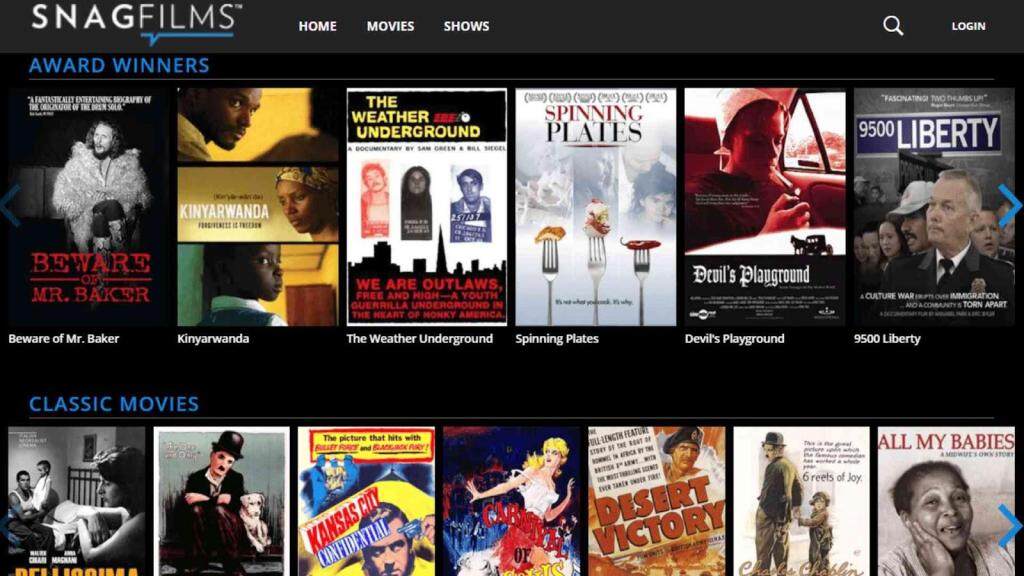Open the Kansas City Confidential poster
Image resolution: width=1024 pixels, height=576 pixels.
[x=366, y=502]
